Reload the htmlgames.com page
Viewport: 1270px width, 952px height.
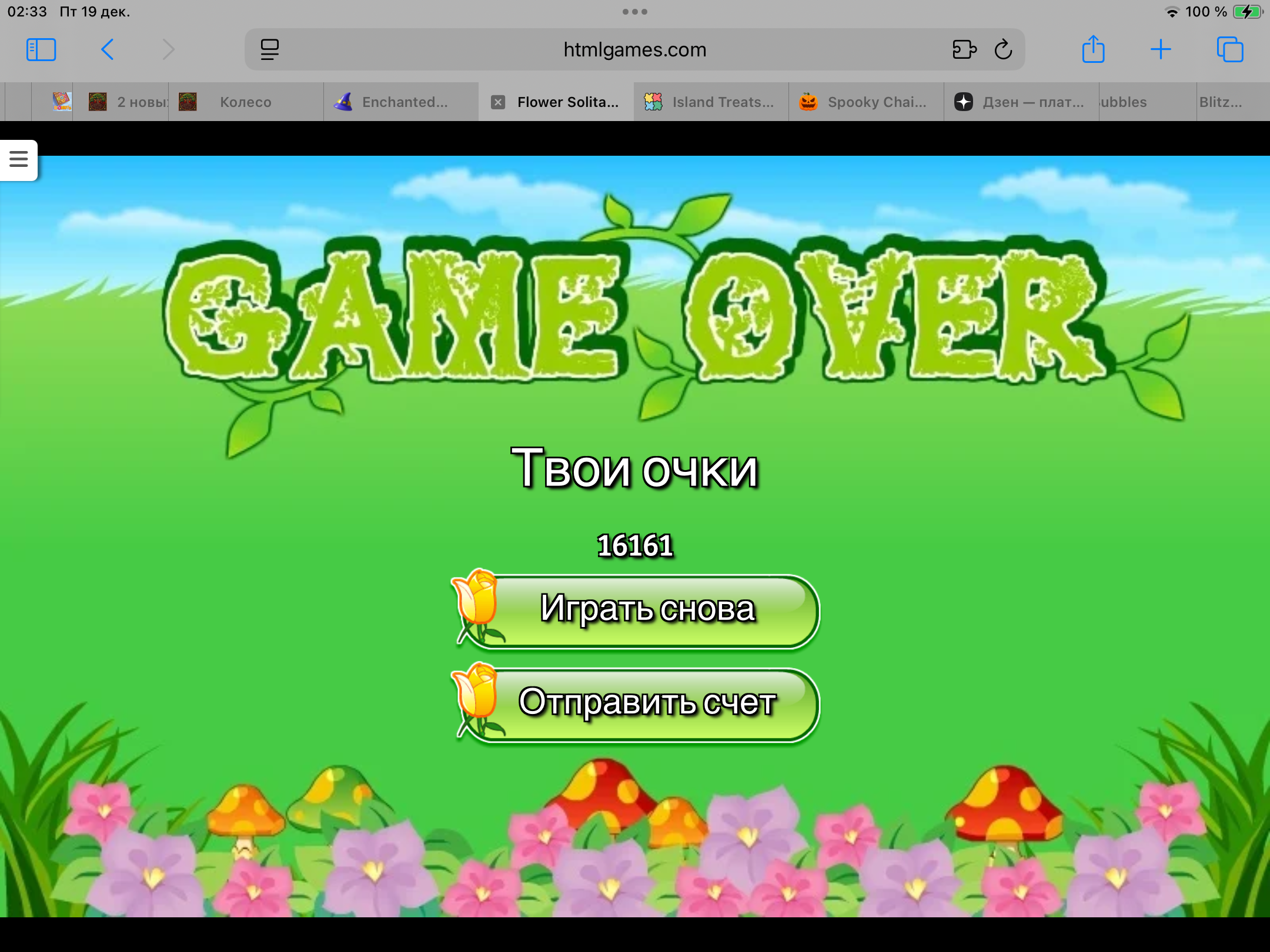click(x=1003, y=50)
